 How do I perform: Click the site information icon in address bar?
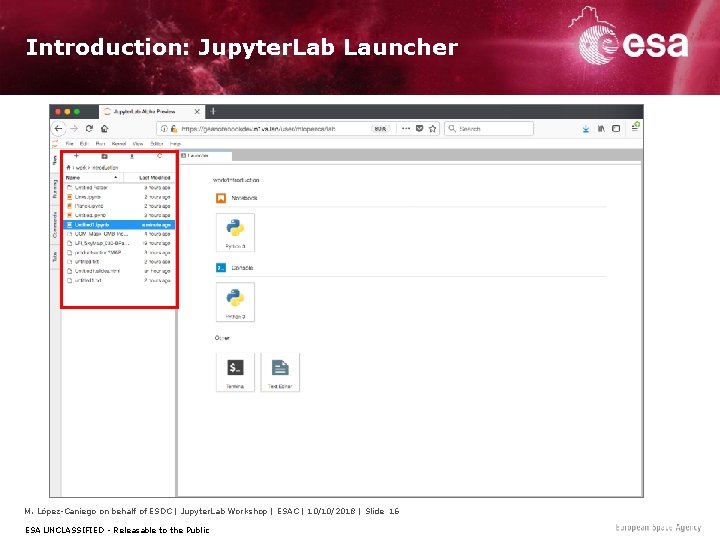coord(164,129)
